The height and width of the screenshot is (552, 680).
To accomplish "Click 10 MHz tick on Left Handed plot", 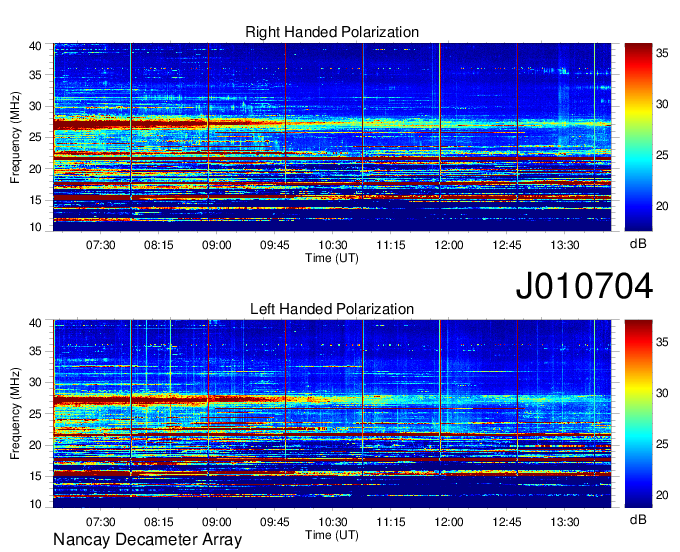I will tap(36, 504).
